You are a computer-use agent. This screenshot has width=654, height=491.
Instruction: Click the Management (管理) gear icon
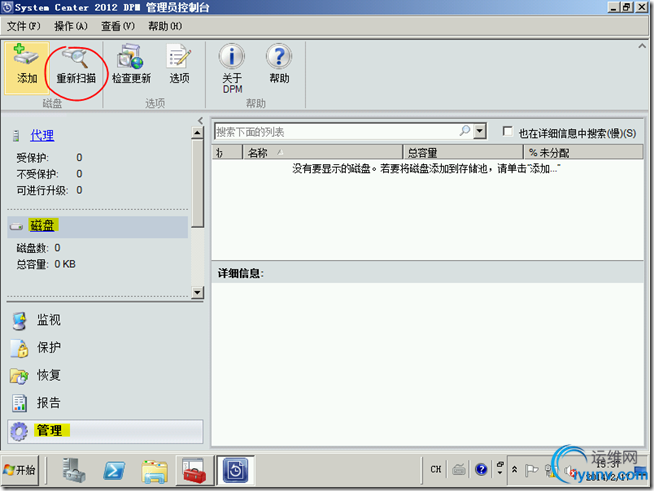(x=19, y=432)
